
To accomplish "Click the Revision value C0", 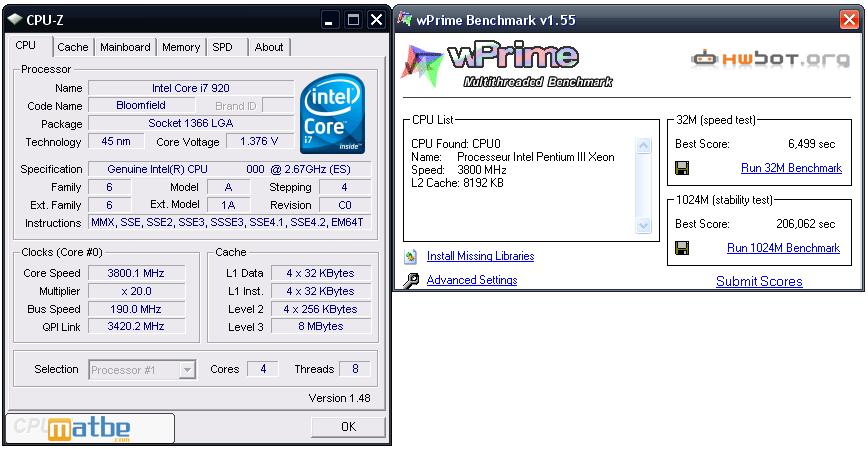I will pos(345,205).
